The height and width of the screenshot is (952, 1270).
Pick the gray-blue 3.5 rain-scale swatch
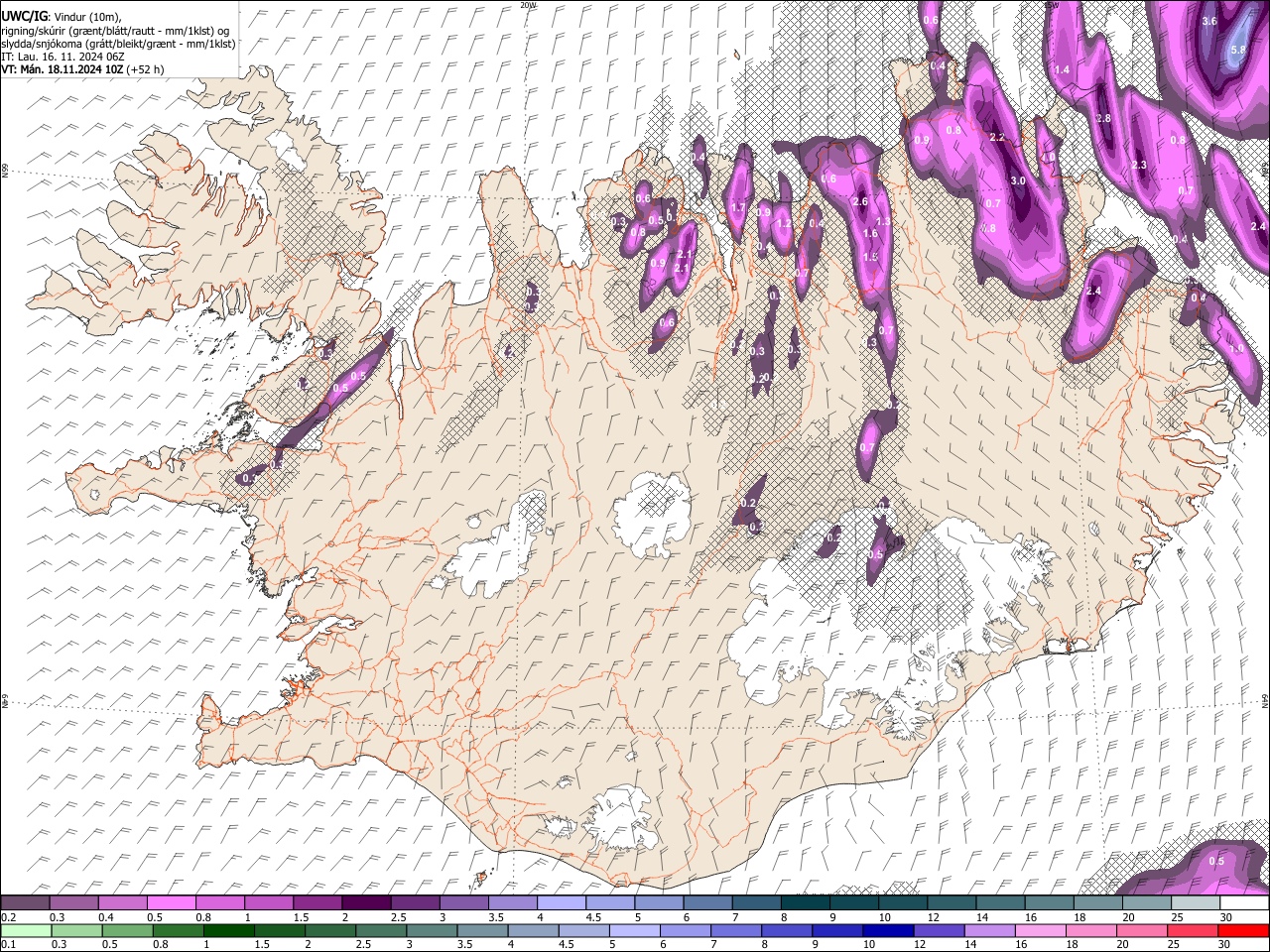481,930
